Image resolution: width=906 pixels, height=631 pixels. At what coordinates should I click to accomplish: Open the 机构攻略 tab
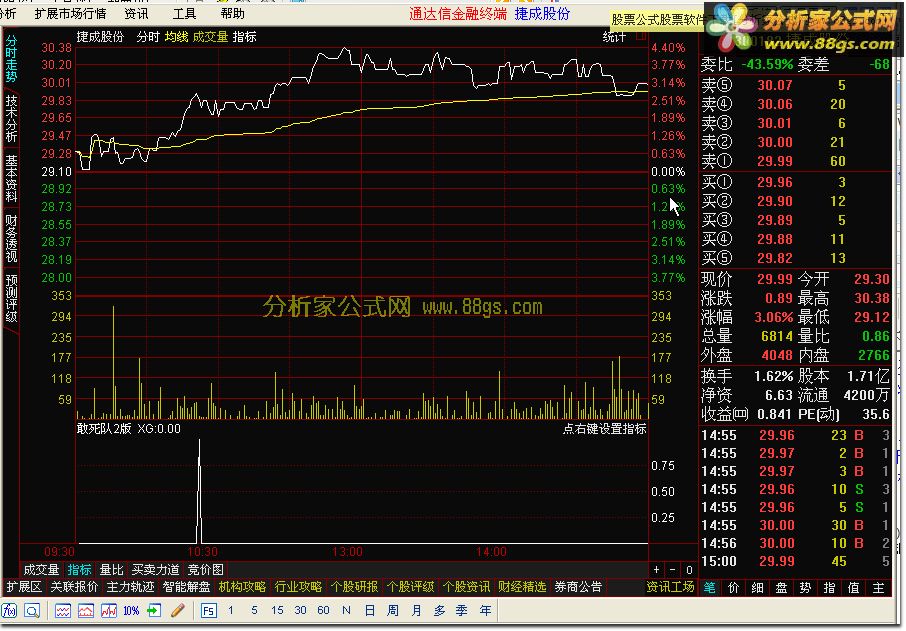[x=242, y=587]
